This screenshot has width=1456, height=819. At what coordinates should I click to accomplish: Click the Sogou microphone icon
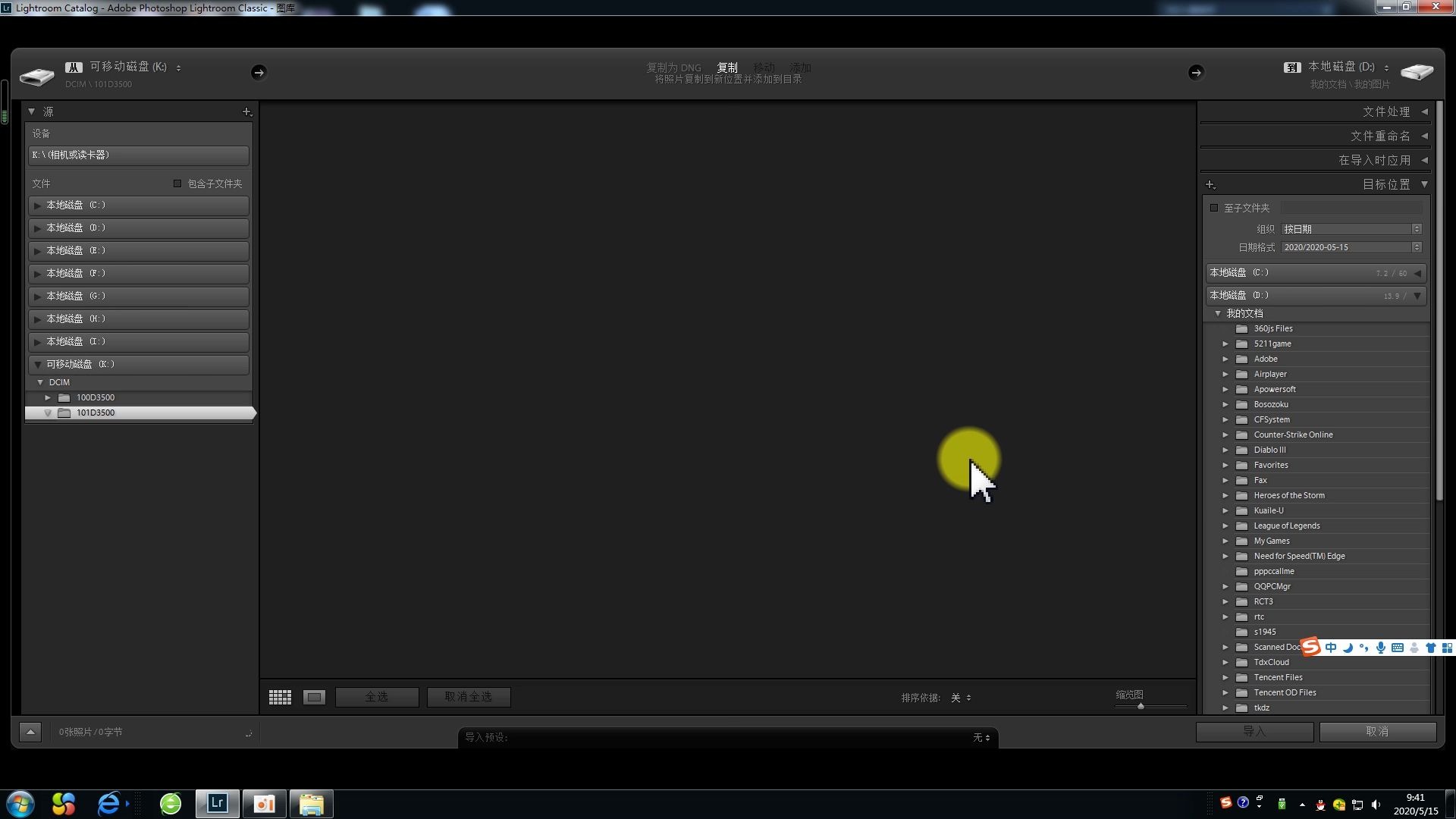click(x=1381, y=648)
